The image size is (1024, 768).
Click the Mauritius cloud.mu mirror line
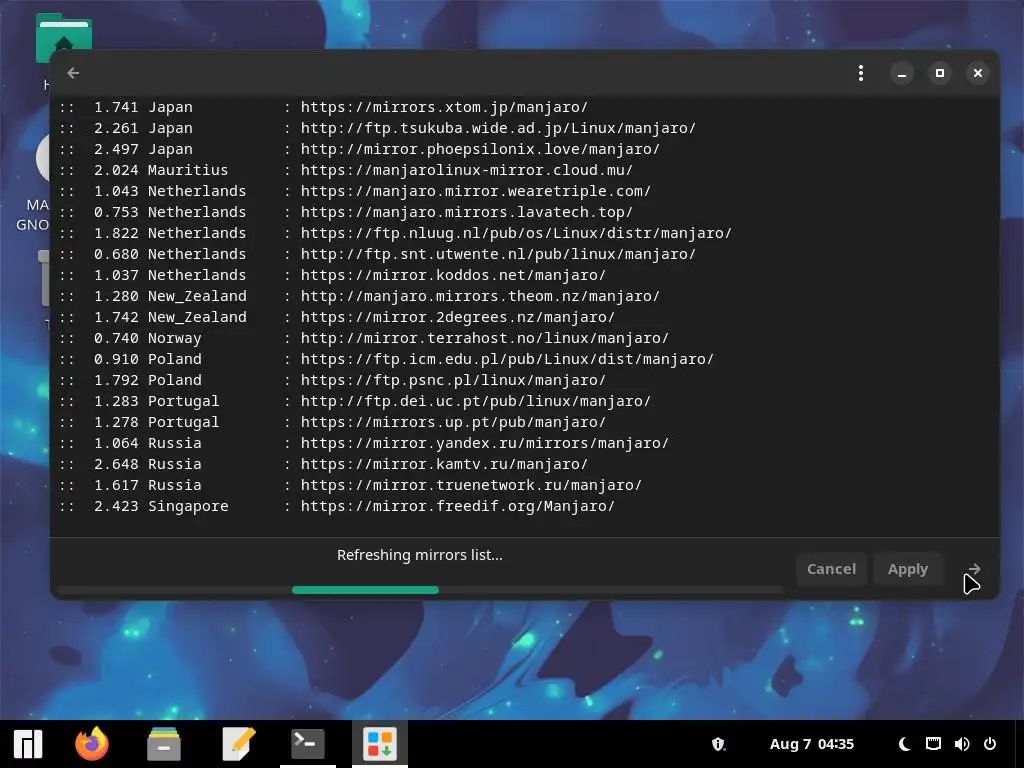[346, 170]
